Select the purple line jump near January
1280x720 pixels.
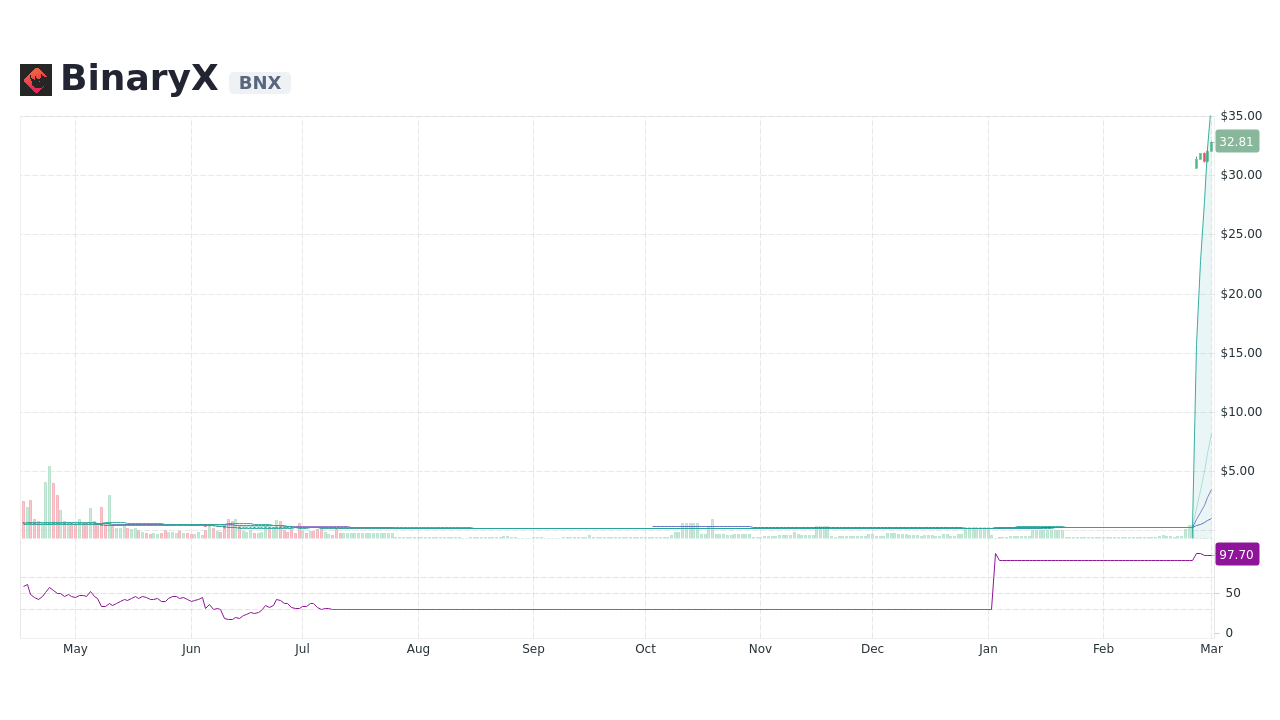click(995, 580)
